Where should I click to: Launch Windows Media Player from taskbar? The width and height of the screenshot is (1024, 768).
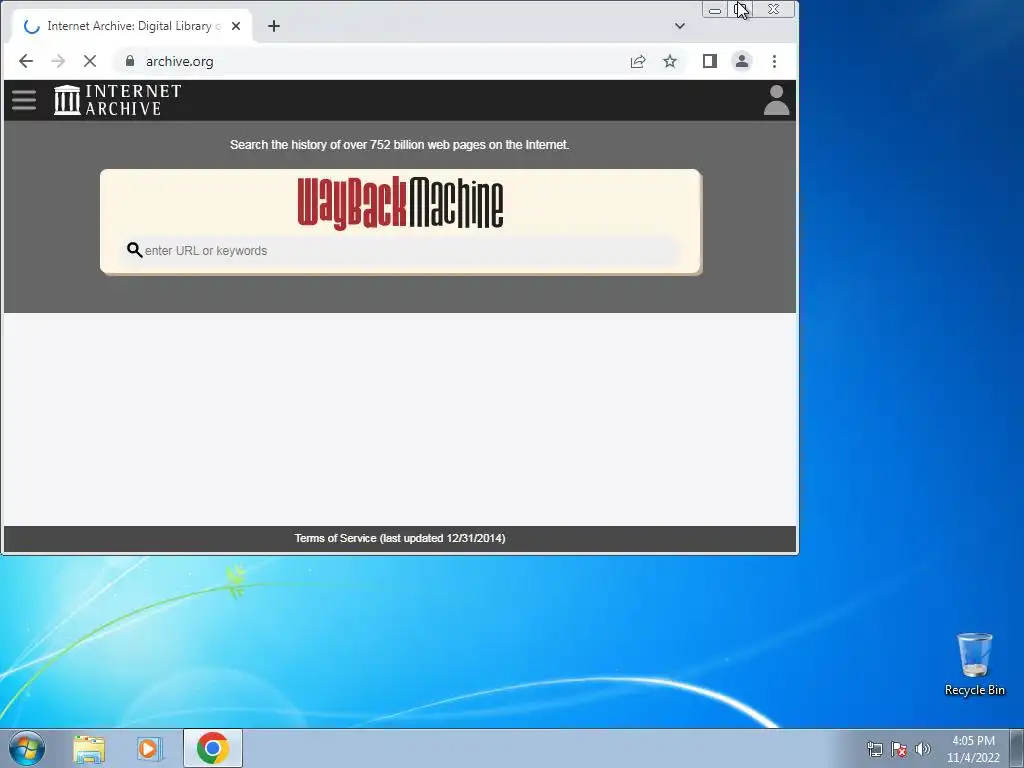pos(150,748)
